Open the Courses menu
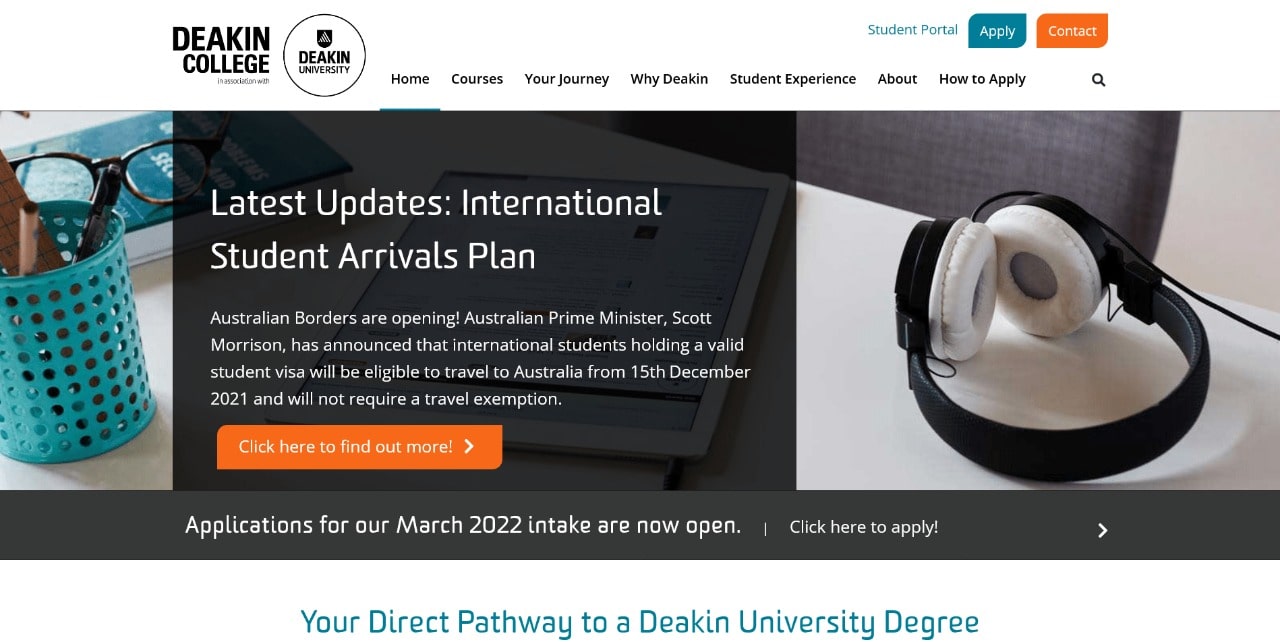Image resolution: width=1280 pixels, height=642 pixels. click(x=477, y=79)
